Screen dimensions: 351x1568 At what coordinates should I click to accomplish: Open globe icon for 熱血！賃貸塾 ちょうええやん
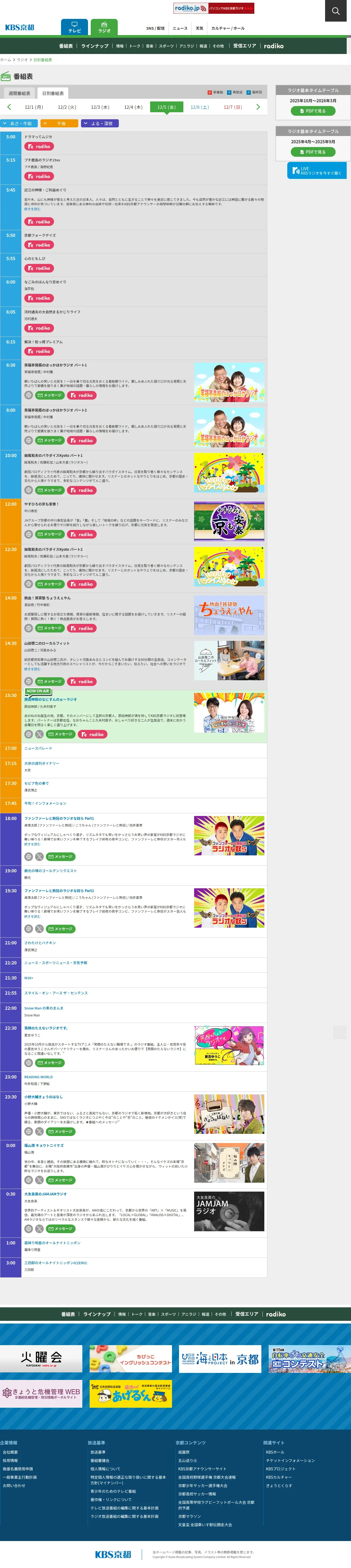(29, 628)
